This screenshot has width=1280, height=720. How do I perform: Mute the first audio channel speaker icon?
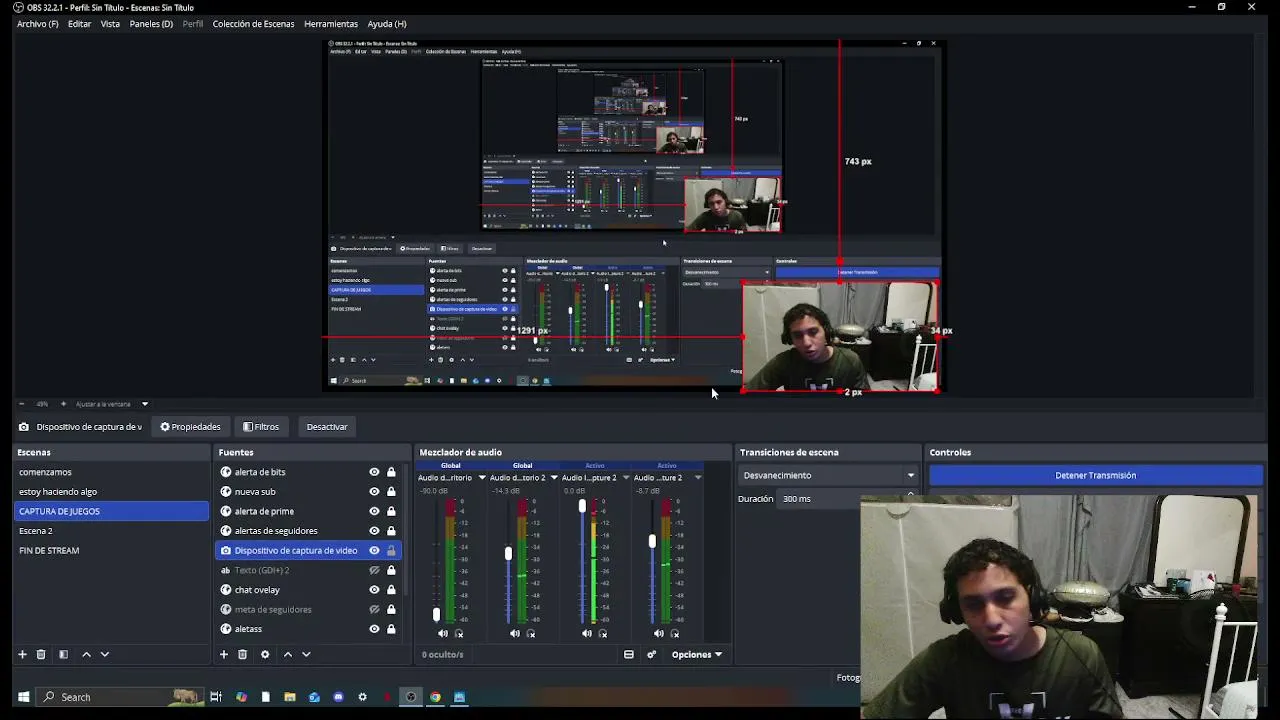click(x=443, y=633)
